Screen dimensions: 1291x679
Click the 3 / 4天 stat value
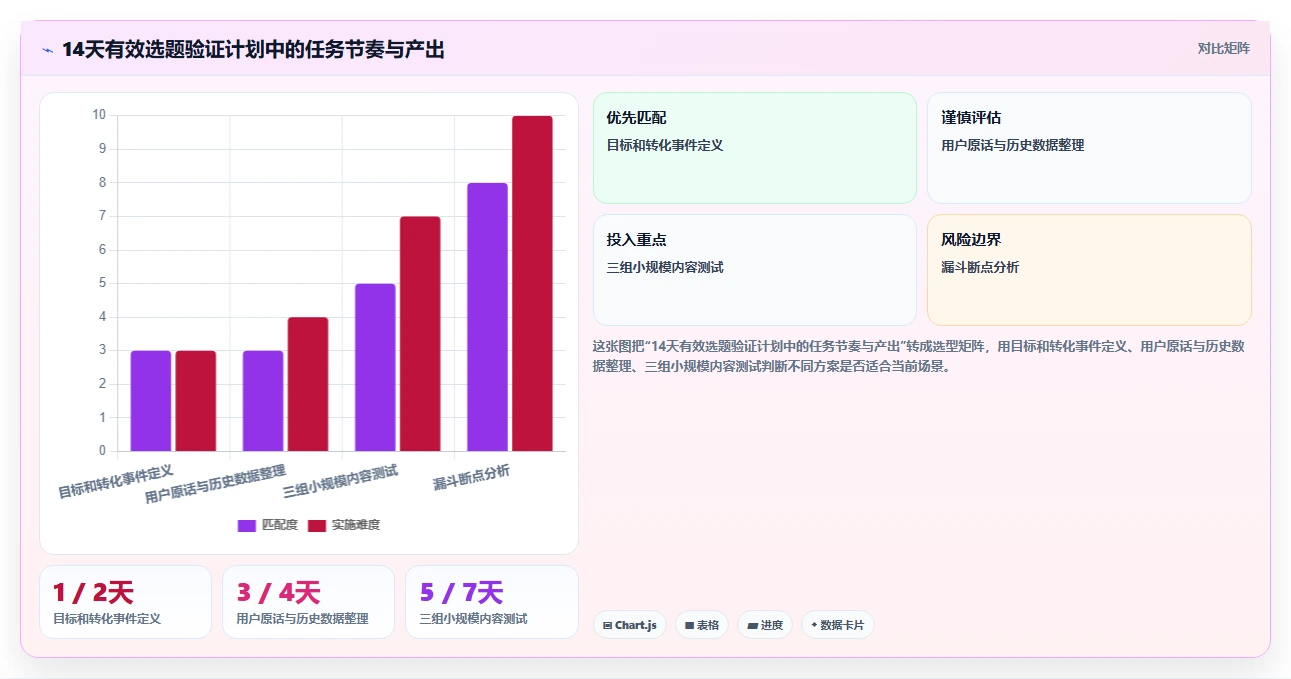[x=278, y=593]
